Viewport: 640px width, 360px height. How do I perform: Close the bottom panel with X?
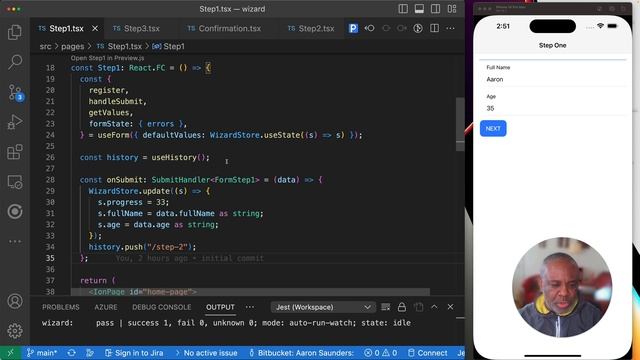(x=450, y=307)
